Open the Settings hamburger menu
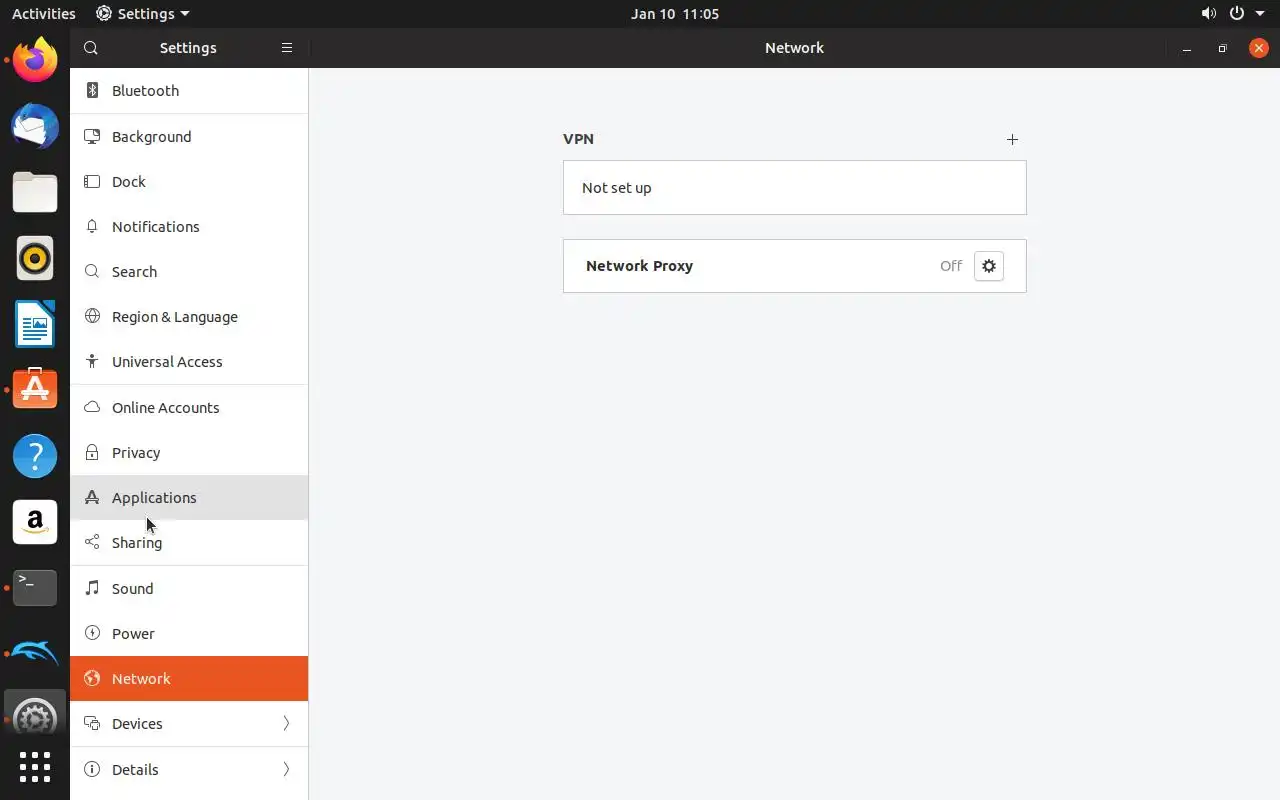Viewport: 1280px width, 800px height. (x=287, y=48)
